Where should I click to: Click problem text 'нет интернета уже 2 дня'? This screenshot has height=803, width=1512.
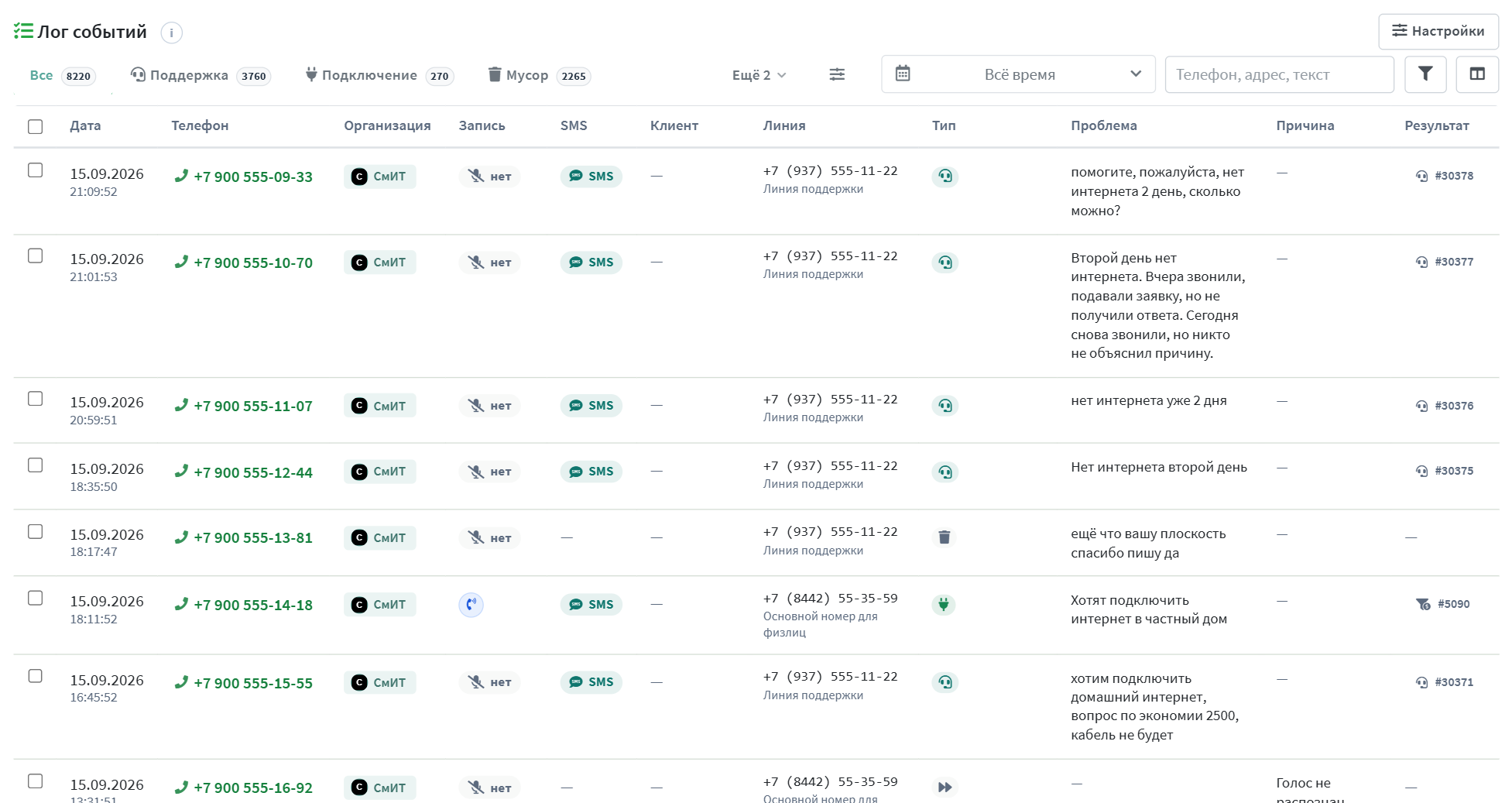pyautogui.click(x=1149, y=400)
